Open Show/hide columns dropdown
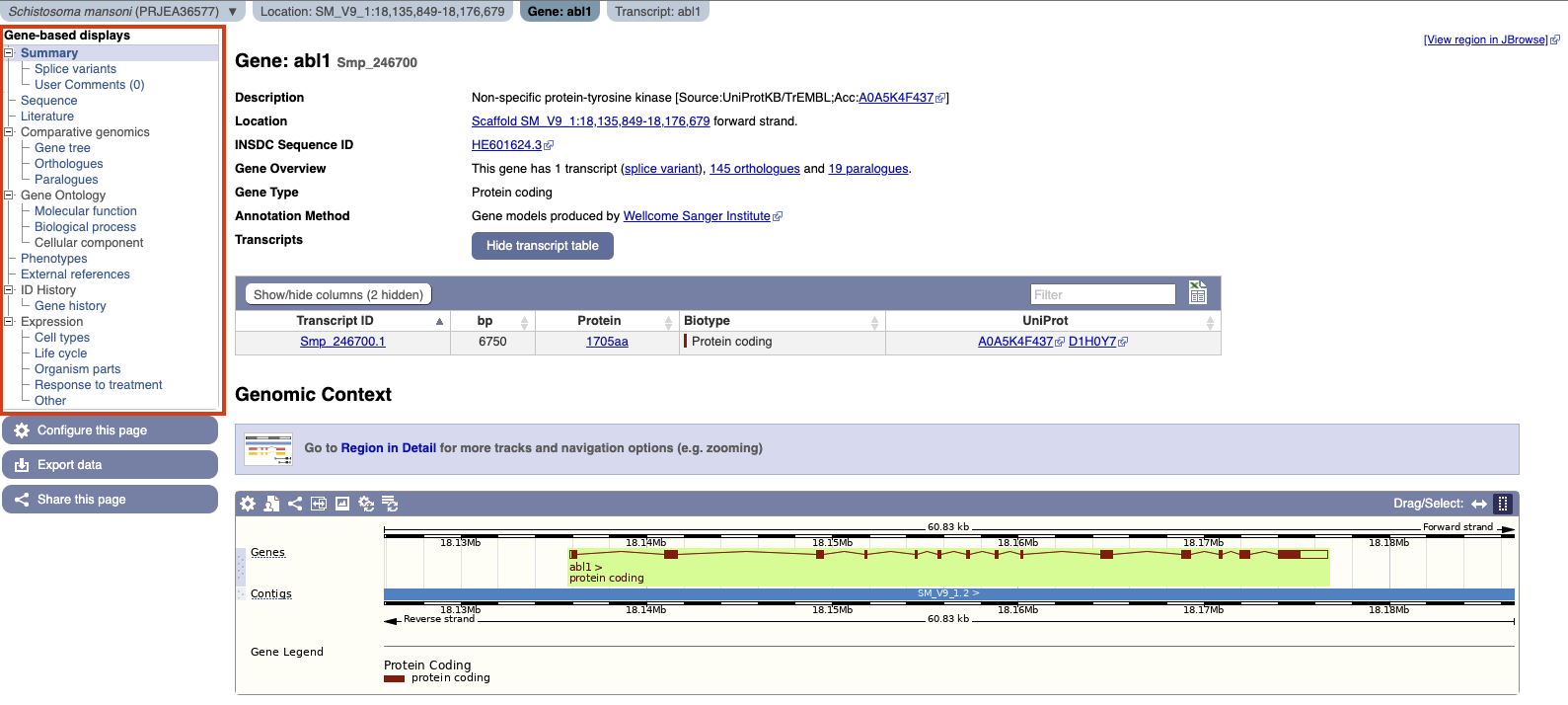This screenshot has width=1568, height=705. [337, 294]
